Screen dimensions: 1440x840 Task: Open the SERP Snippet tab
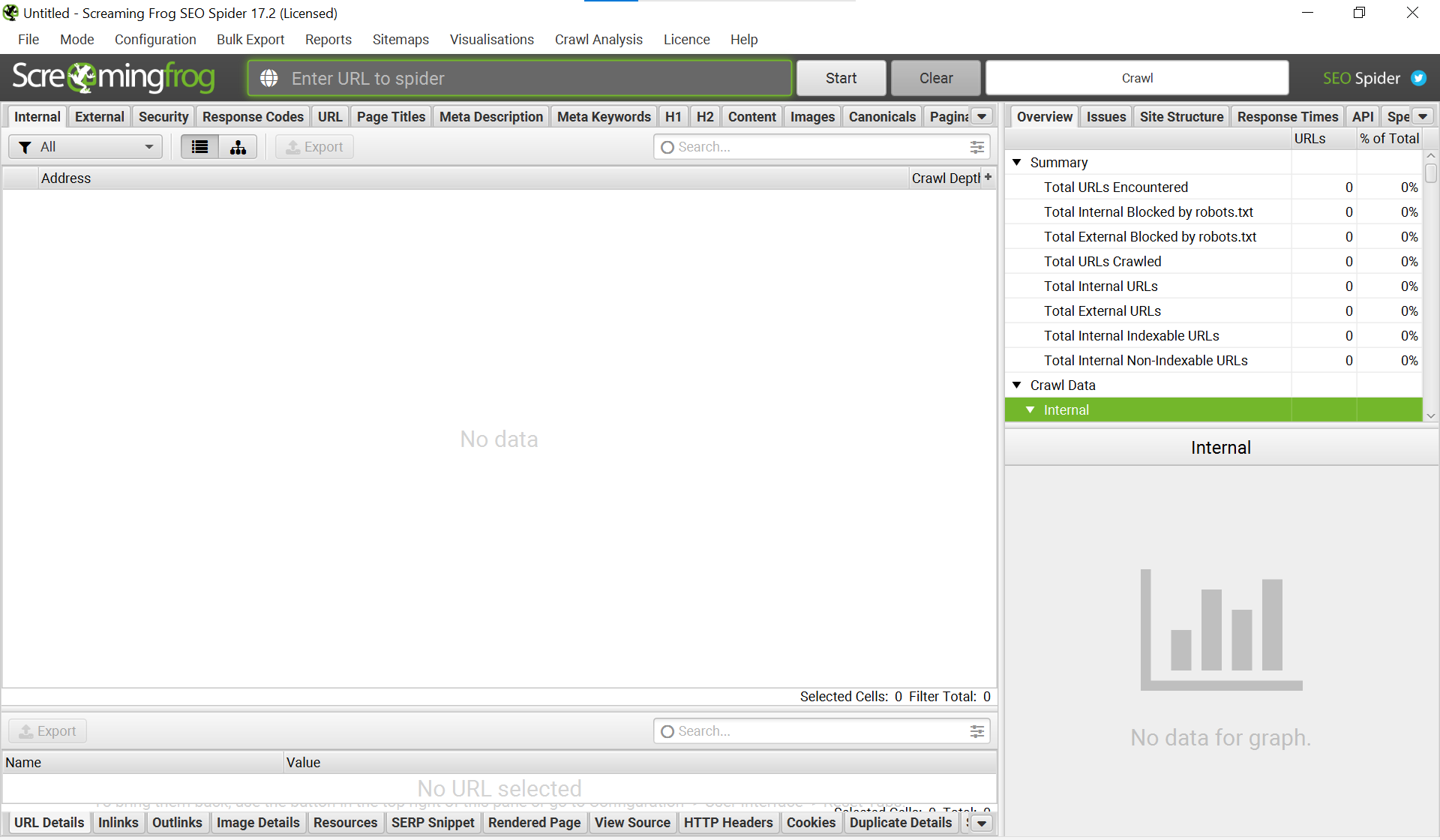433,823
